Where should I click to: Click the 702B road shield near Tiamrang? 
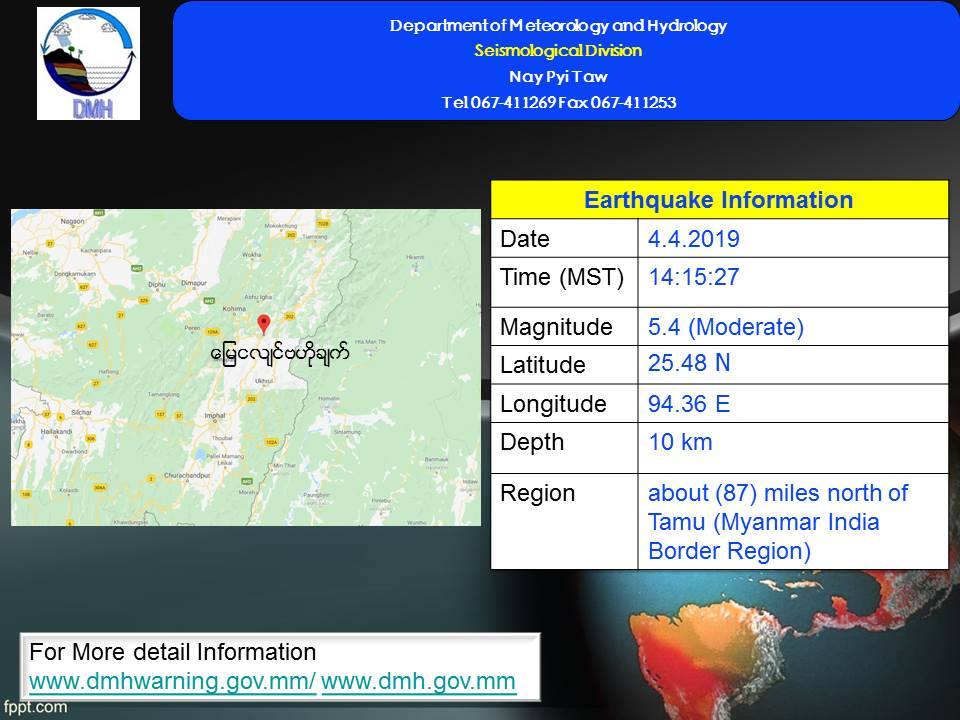click(x=320, y=224)
